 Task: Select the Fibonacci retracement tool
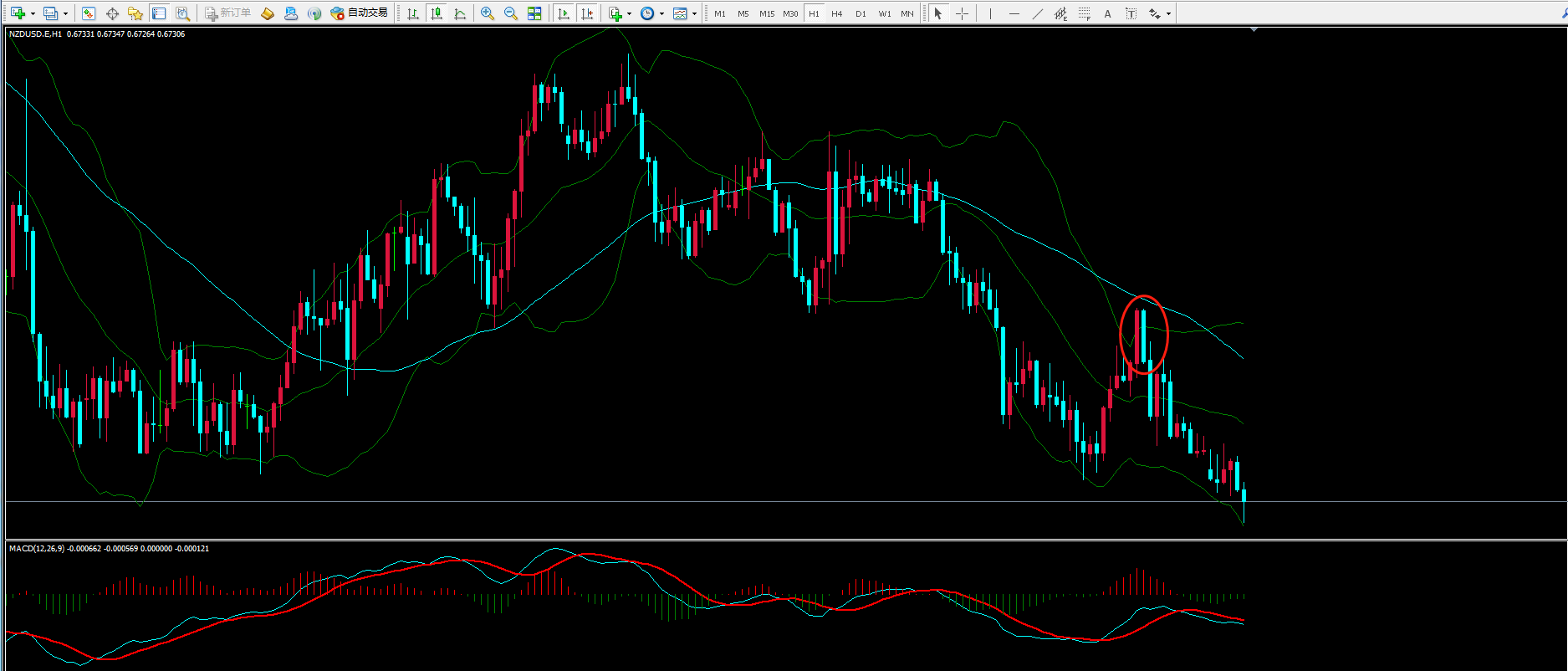pyautogui.click(x=1085, y=13)
